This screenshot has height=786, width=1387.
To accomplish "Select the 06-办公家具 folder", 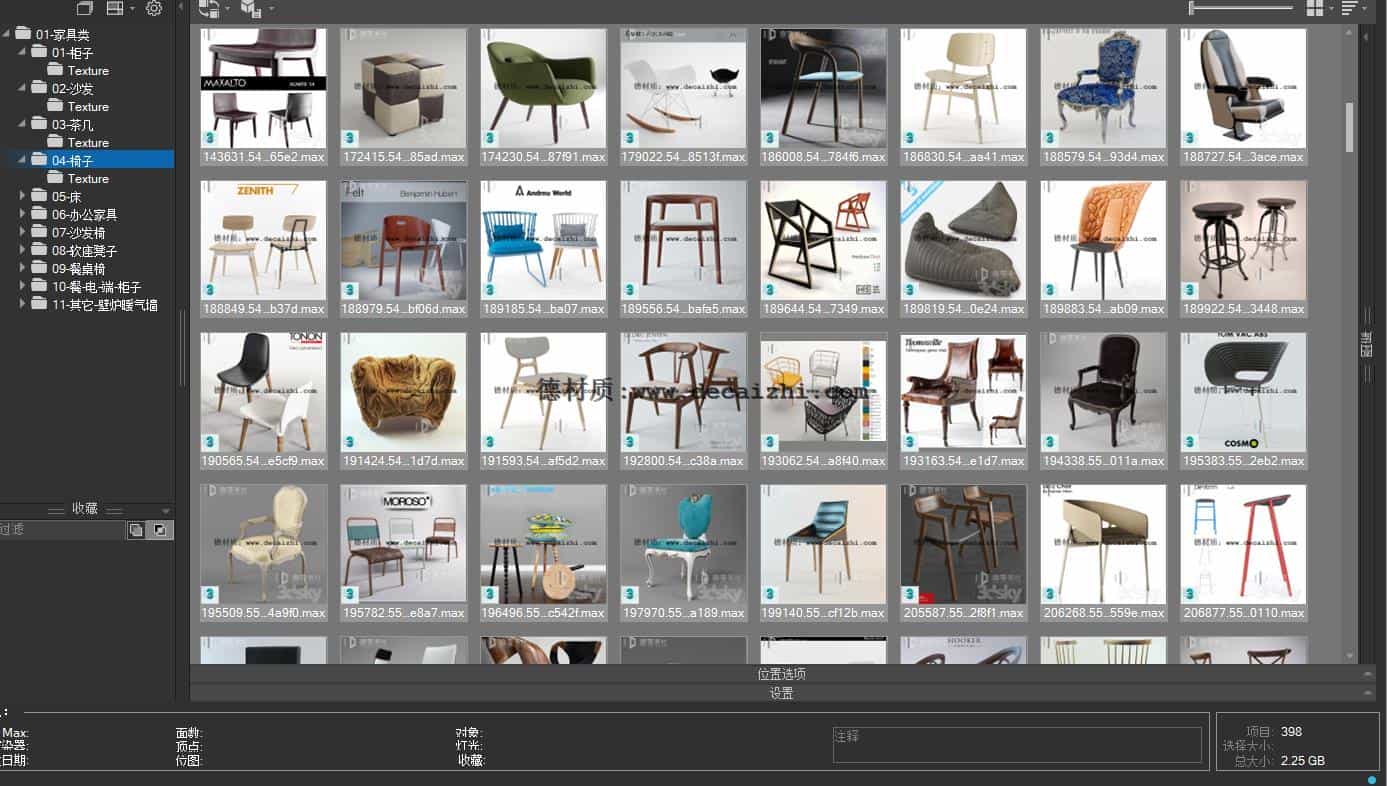I will pos(84,214).
